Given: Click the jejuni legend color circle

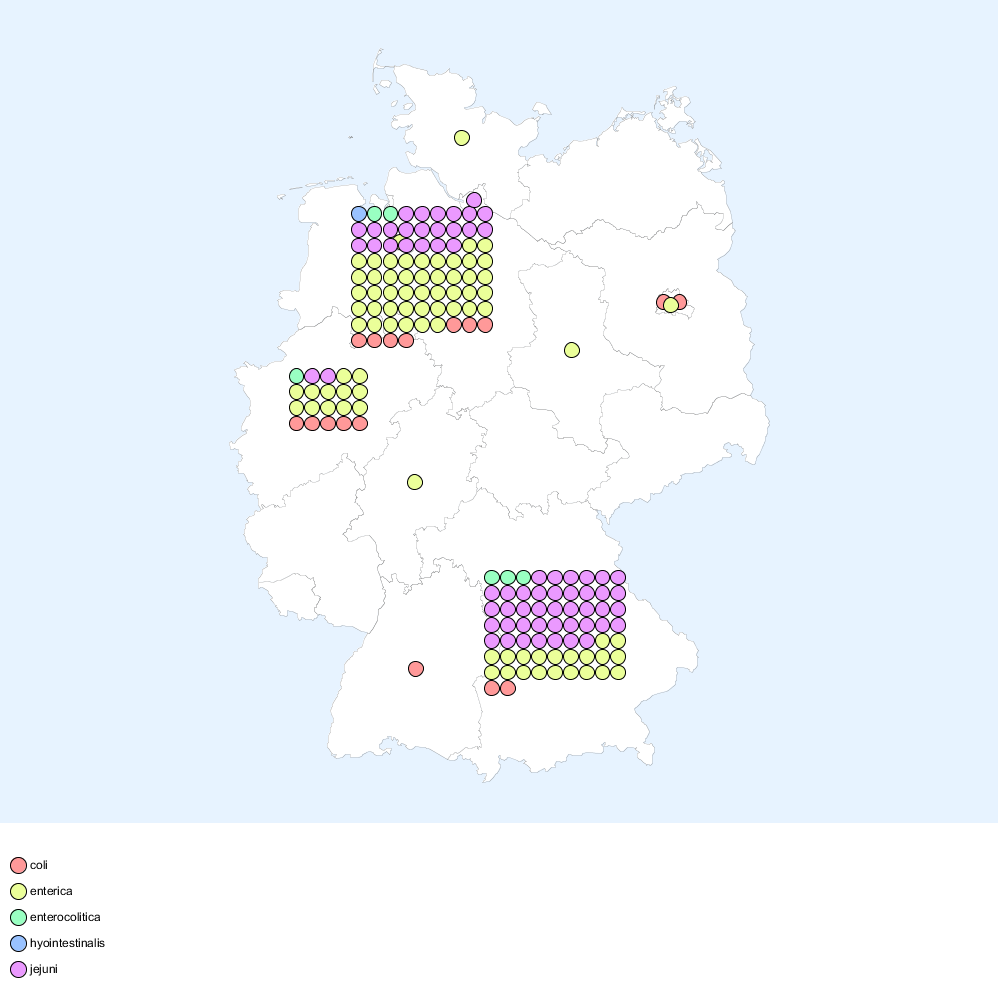Looking at the screenshot, I should click(x=18, y=970).
